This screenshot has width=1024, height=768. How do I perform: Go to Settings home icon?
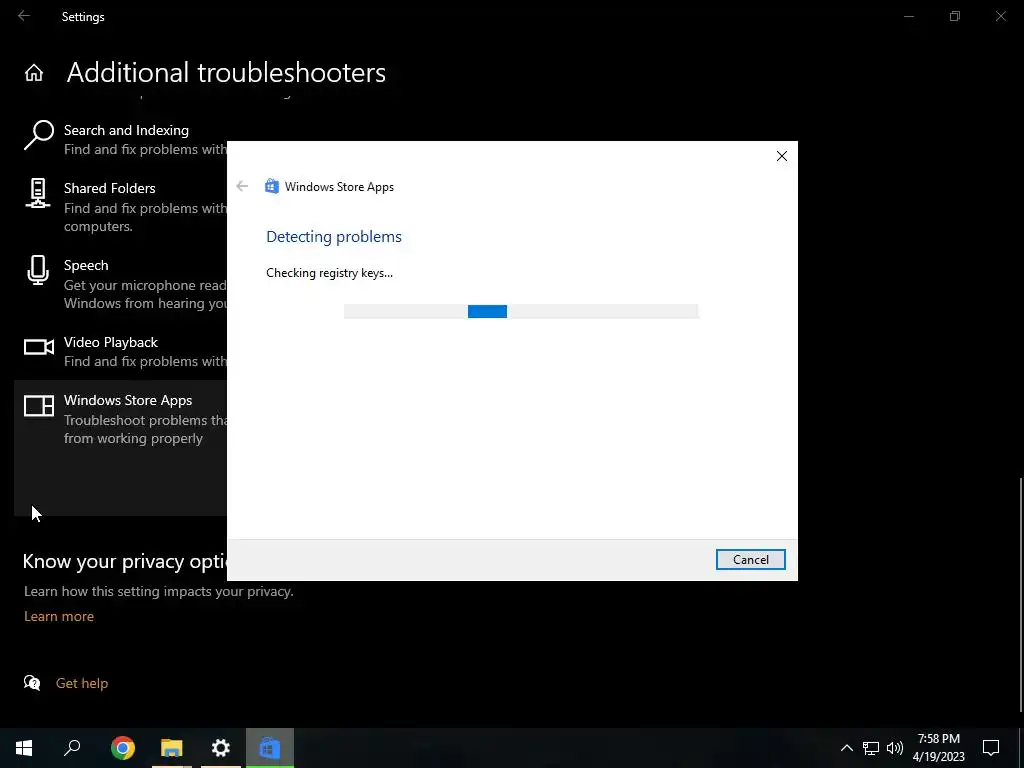pos(34,72)
